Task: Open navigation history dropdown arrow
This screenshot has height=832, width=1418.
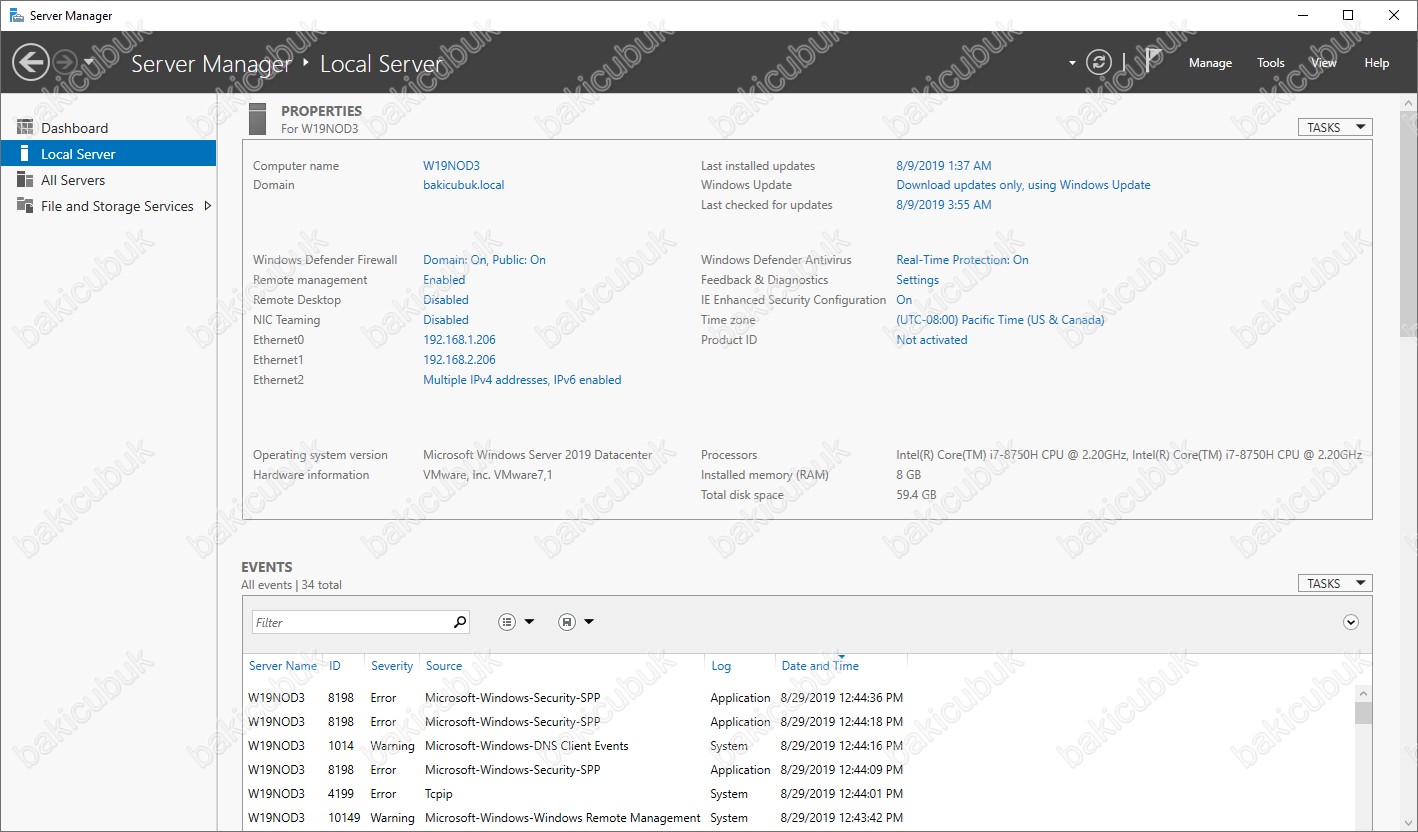Action: coord(89,62)
